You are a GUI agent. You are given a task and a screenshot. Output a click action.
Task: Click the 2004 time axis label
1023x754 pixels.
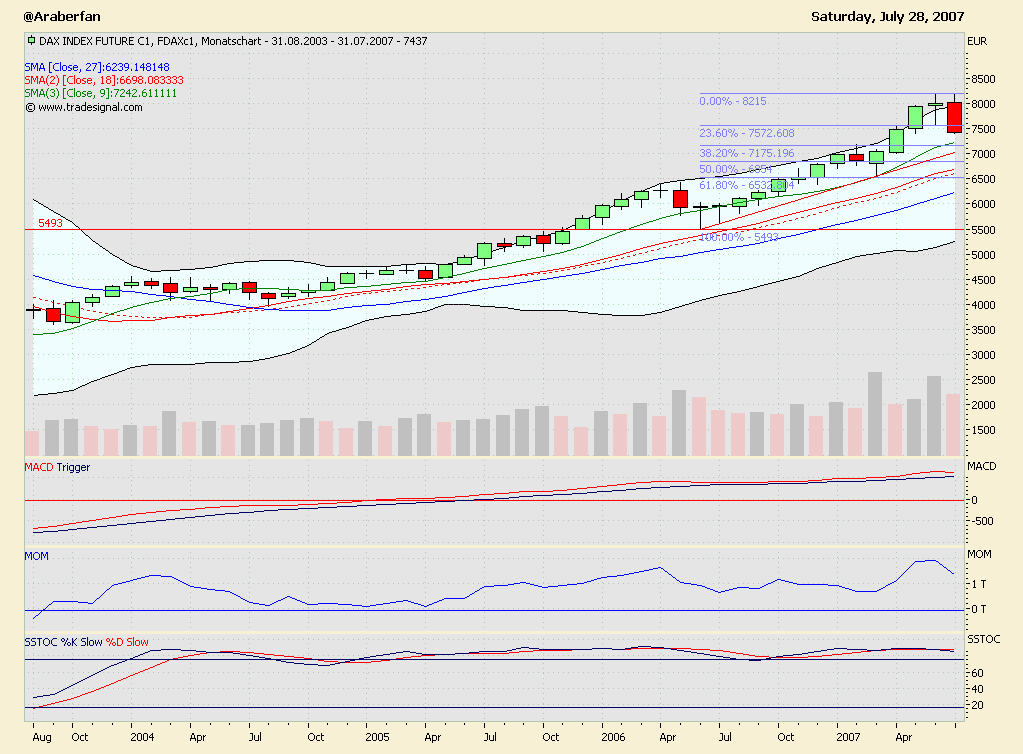point(142,737)
